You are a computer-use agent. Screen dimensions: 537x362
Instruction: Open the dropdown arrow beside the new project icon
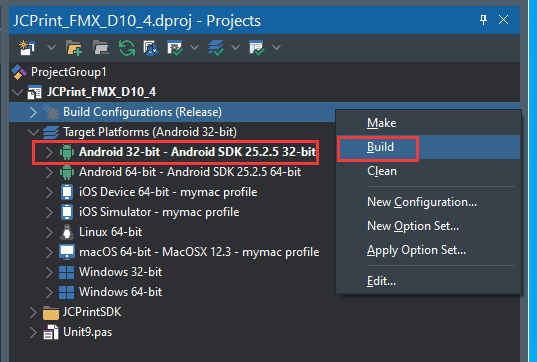pos(51,47)
